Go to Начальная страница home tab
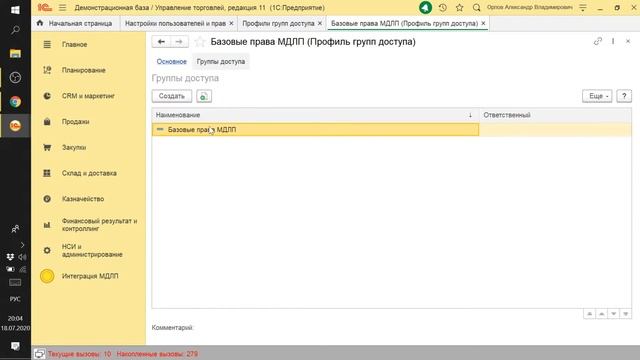The image size is (640, 360). click(75, 23)
